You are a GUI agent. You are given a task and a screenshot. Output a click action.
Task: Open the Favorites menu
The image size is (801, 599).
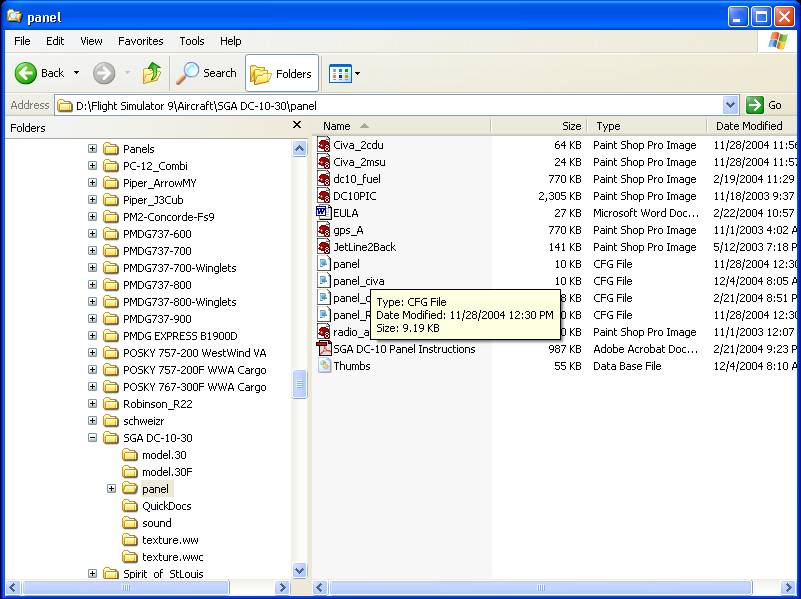tap(140, 41)
